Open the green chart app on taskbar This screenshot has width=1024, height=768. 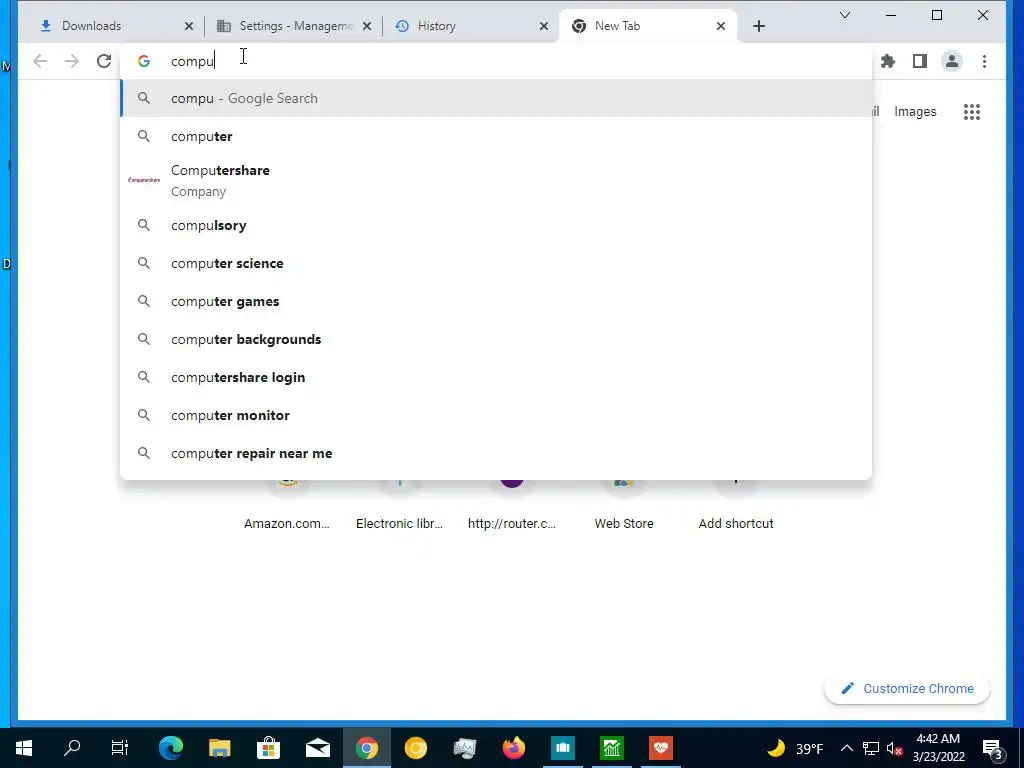pyautogui.click(x=612, y=748)
